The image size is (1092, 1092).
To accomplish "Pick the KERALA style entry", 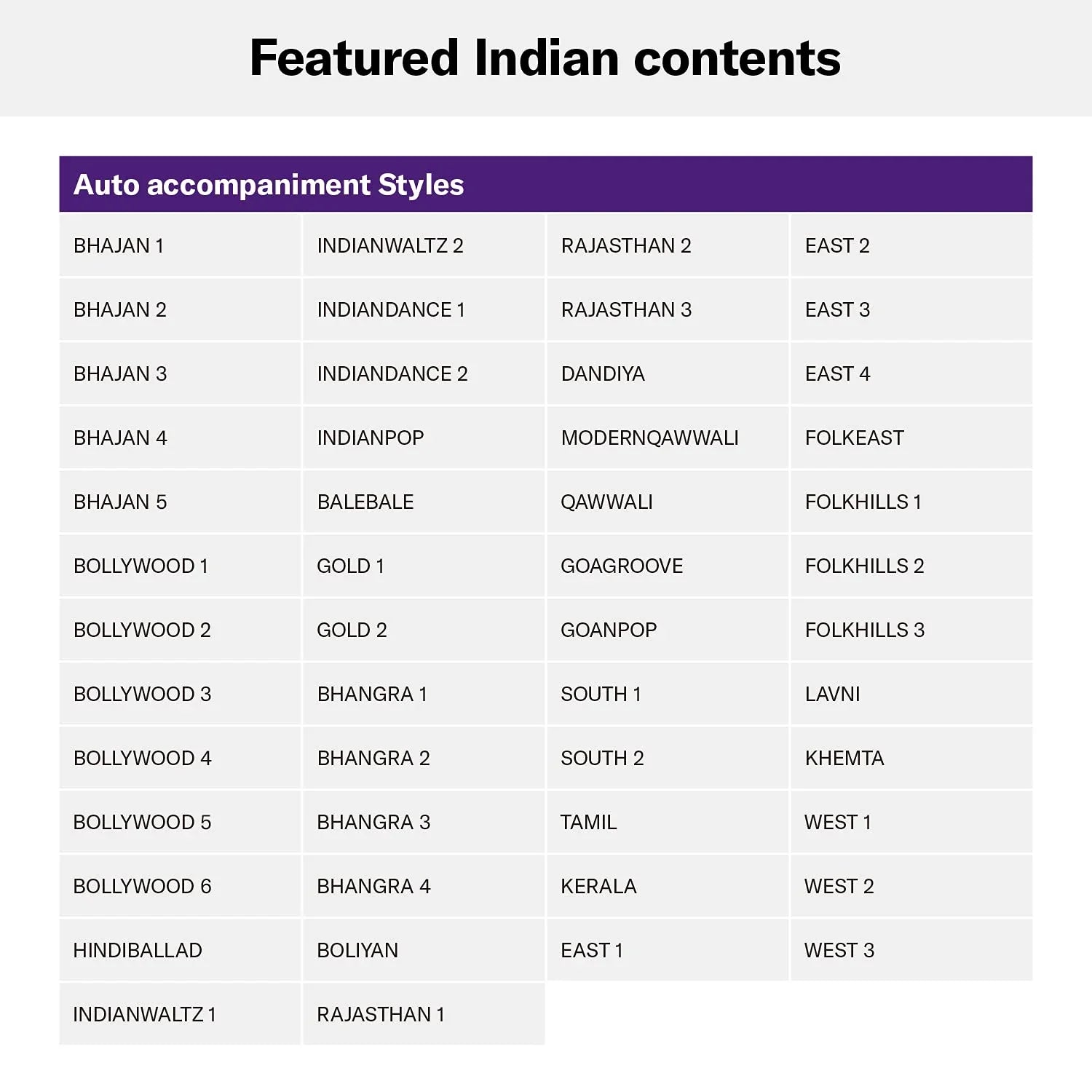I will pos(598,887).
